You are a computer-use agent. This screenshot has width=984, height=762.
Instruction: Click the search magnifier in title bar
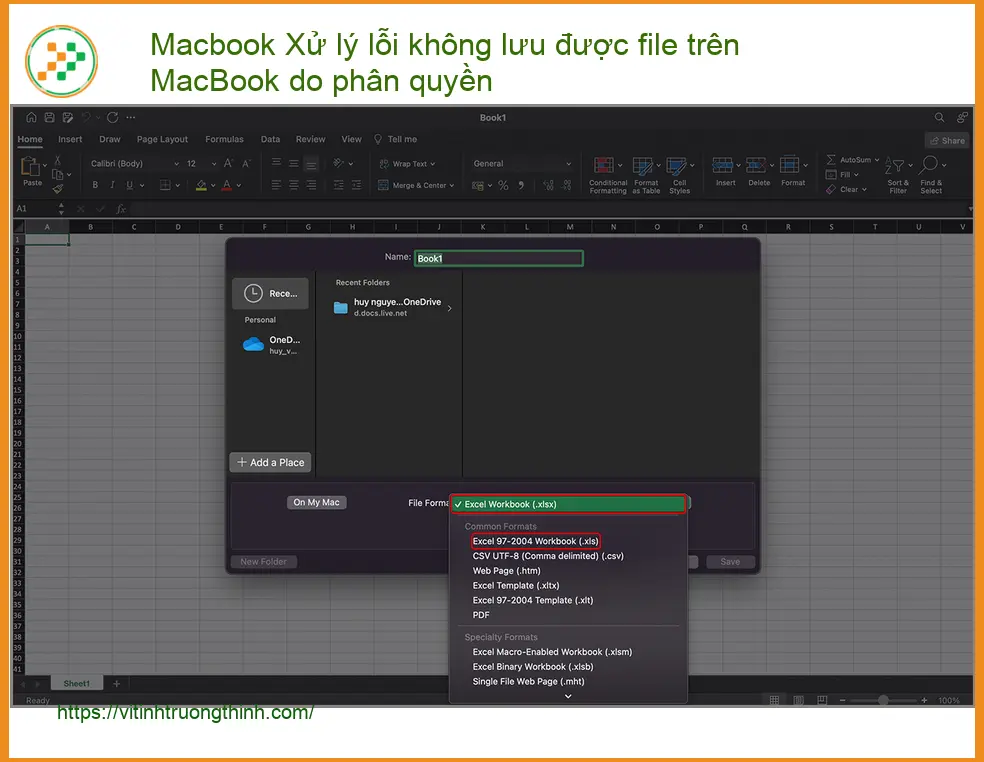pos(939,117)
